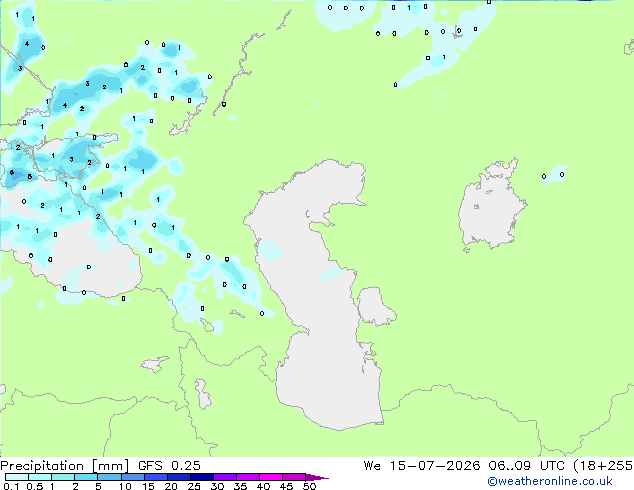This screenshot has height=490, width=634.
Task: Click the legend number label '0.5'
Action: [x=35, y=486]
